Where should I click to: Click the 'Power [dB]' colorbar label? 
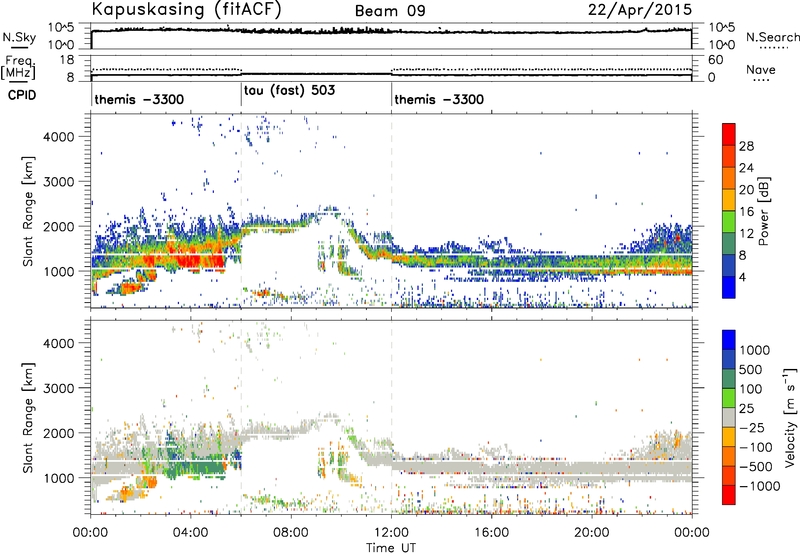tap(764, 211)
